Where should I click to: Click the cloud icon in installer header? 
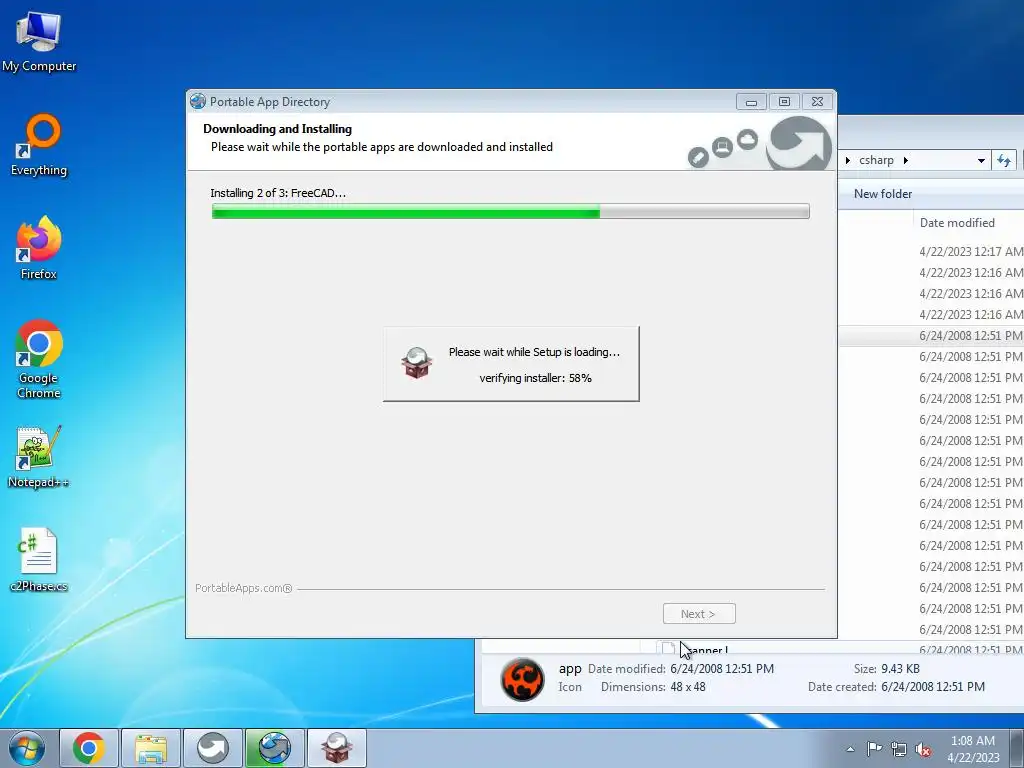coord(747,139)
